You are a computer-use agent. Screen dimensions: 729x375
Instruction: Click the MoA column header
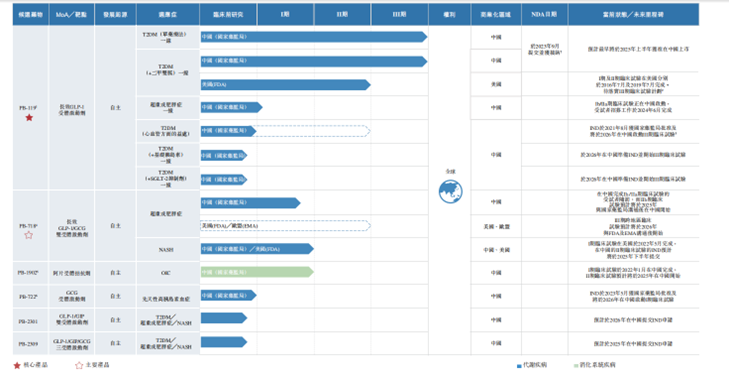(x=72, y=14)
